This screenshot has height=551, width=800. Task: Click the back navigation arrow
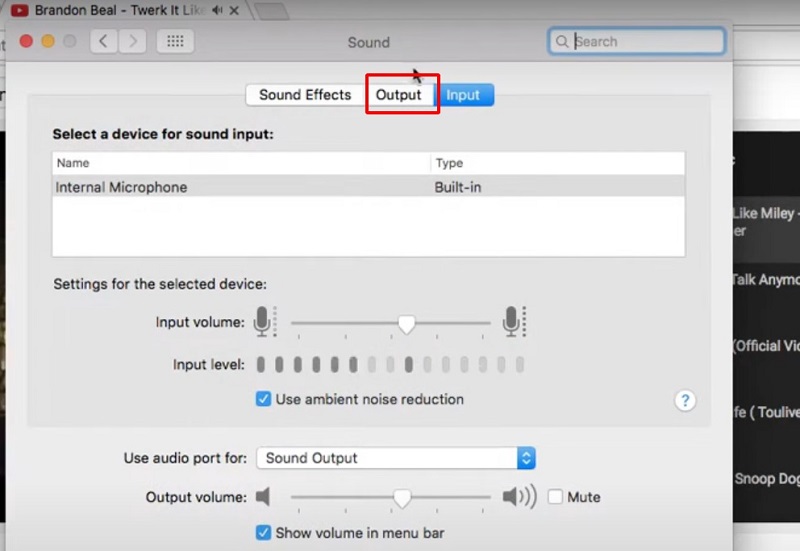(x=105, y=42)
